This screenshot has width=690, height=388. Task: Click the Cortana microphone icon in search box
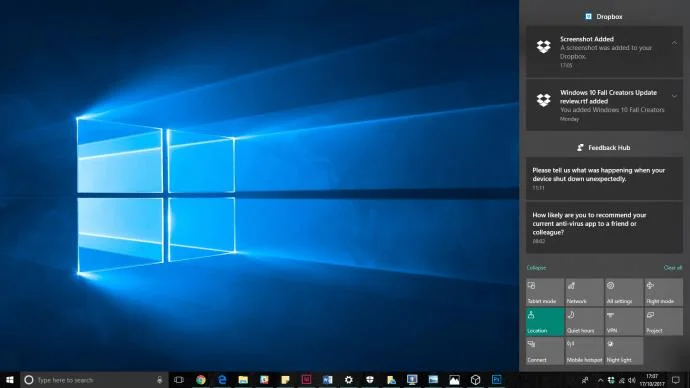point(159,380)
